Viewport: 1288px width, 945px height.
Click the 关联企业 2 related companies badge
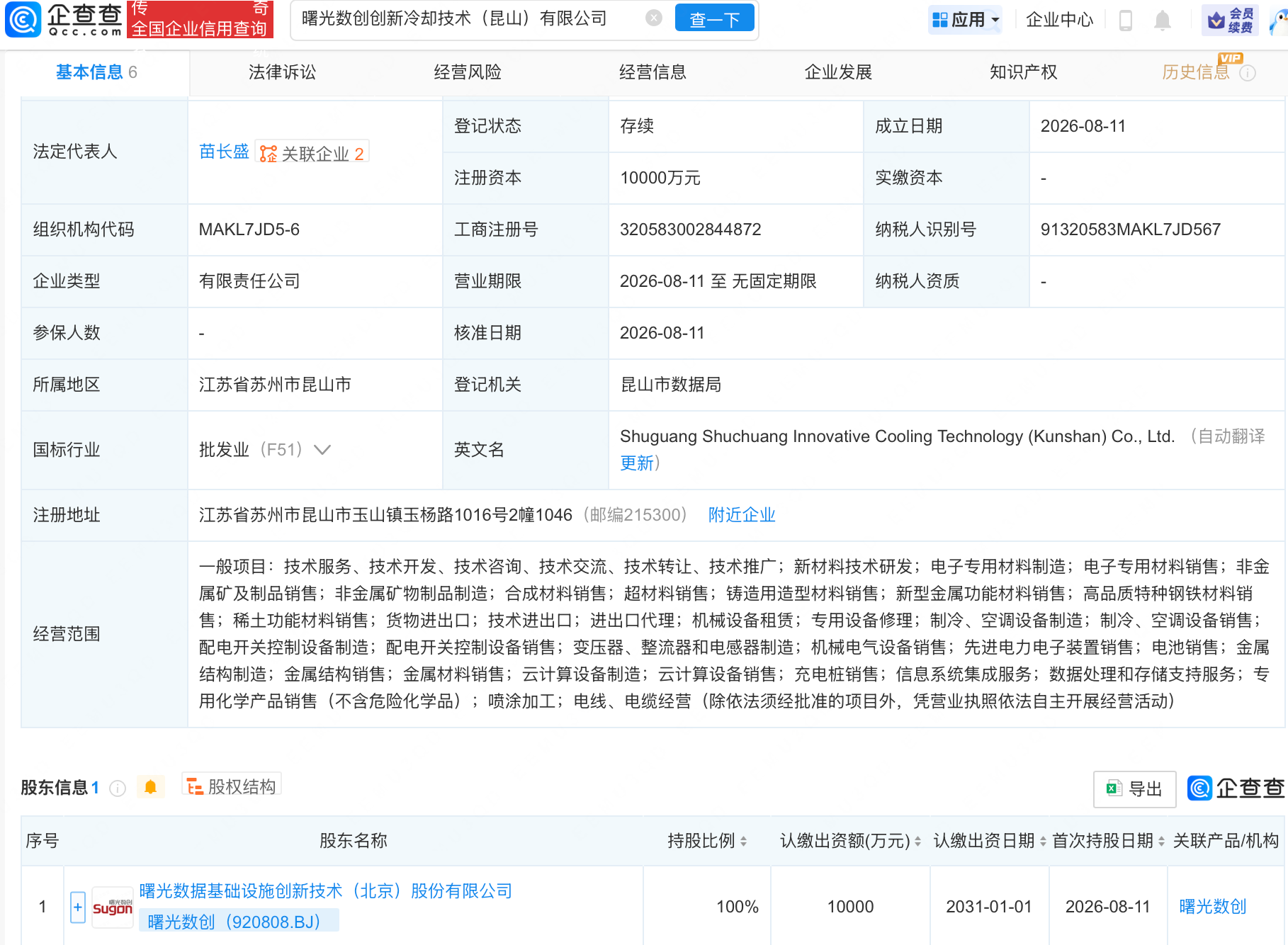(312, 153)
